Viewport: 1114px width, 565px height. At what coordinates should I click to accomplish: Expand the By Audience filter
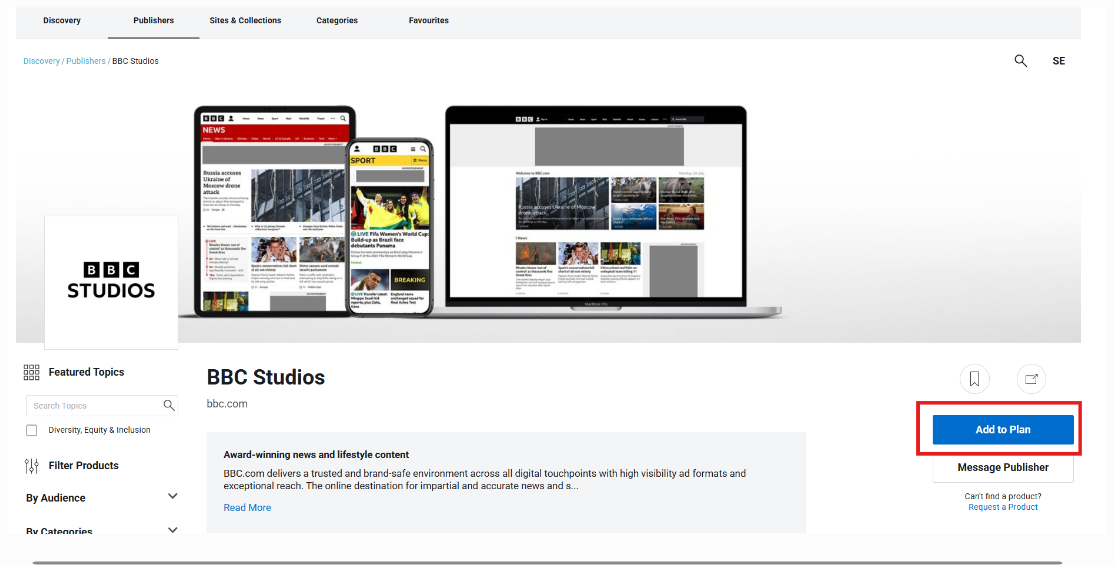(172, 497)
